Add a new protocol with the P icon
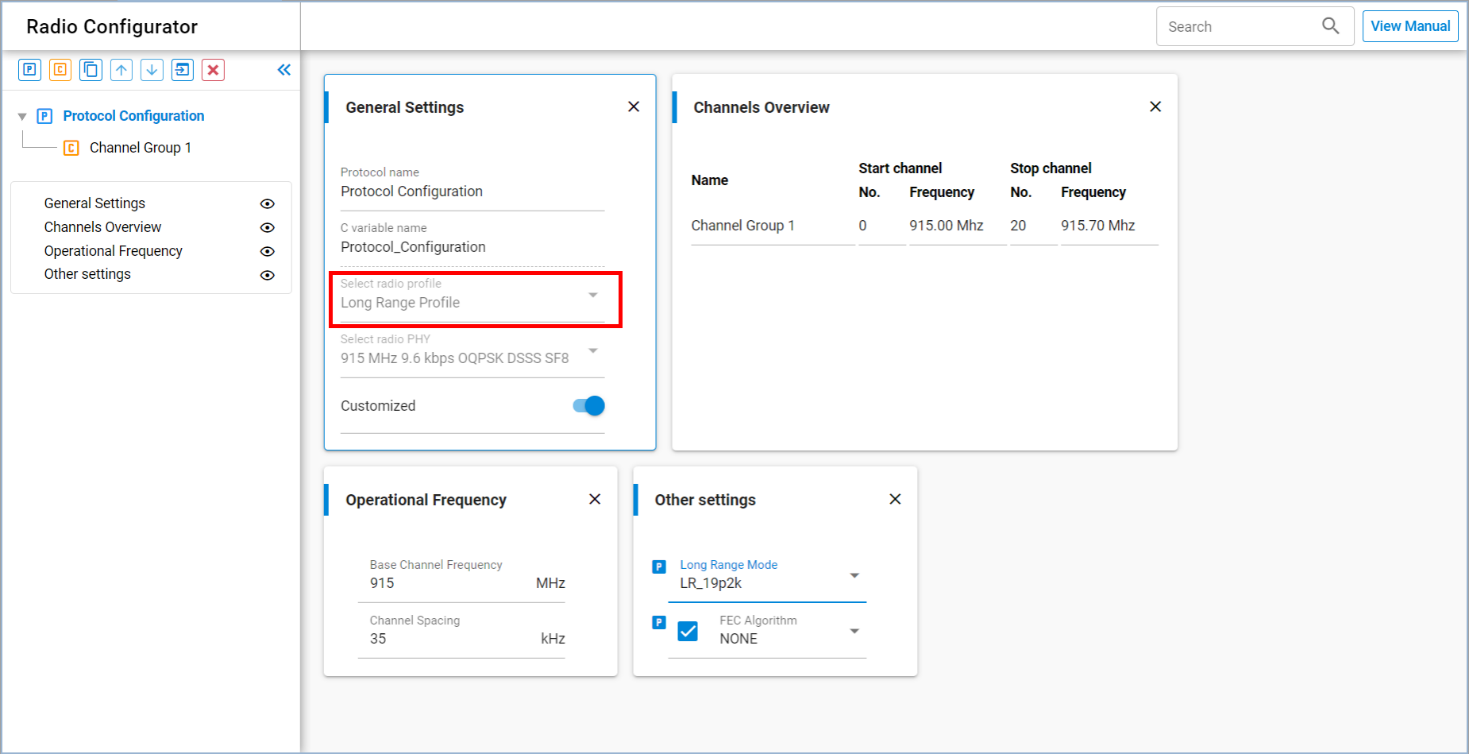Image resolution: width=1469 pixels, height=754 pixels. pyautogui.click(x=30, y=70)
